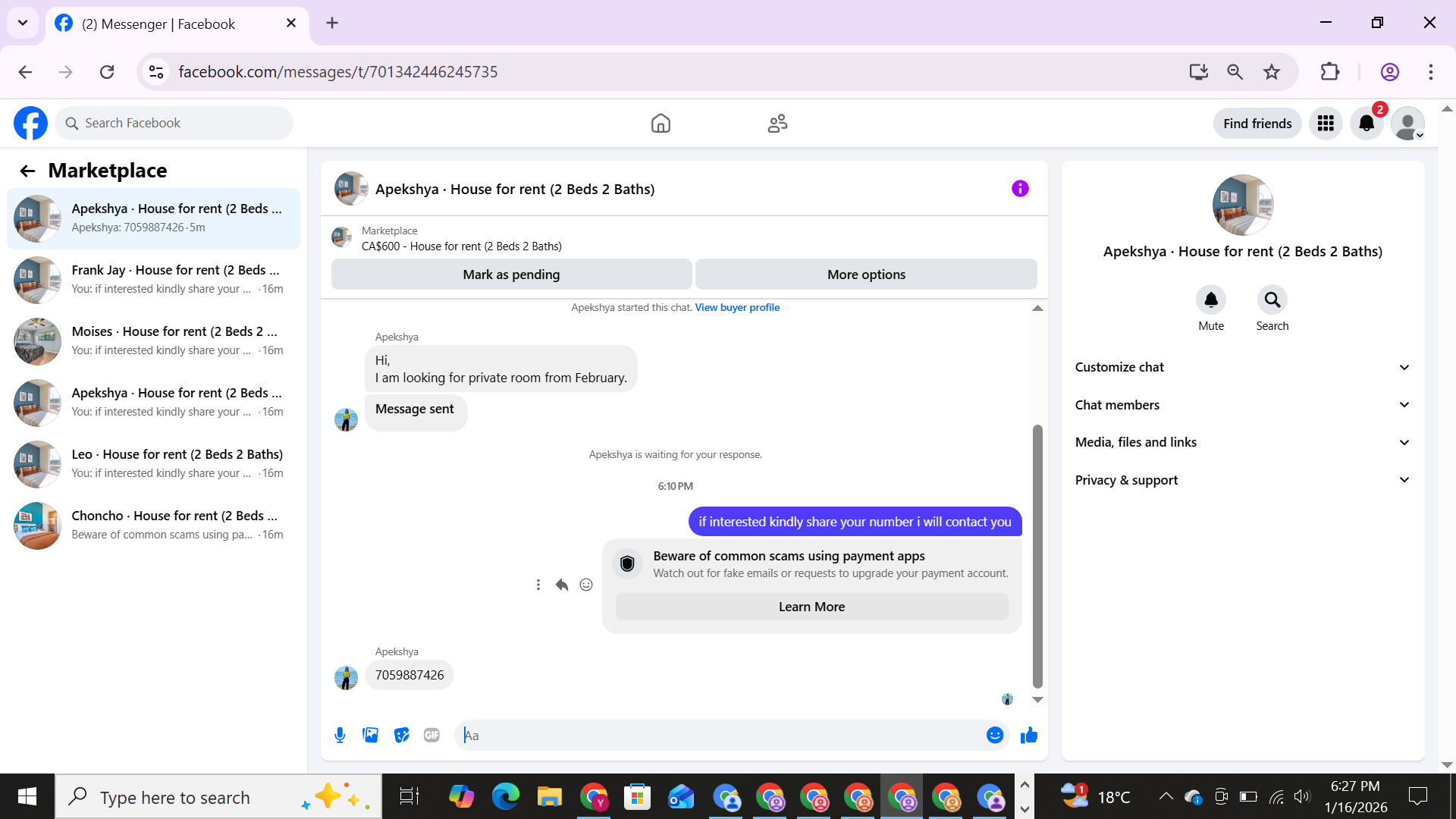Mark as pending for this listing

coord(511,275)
